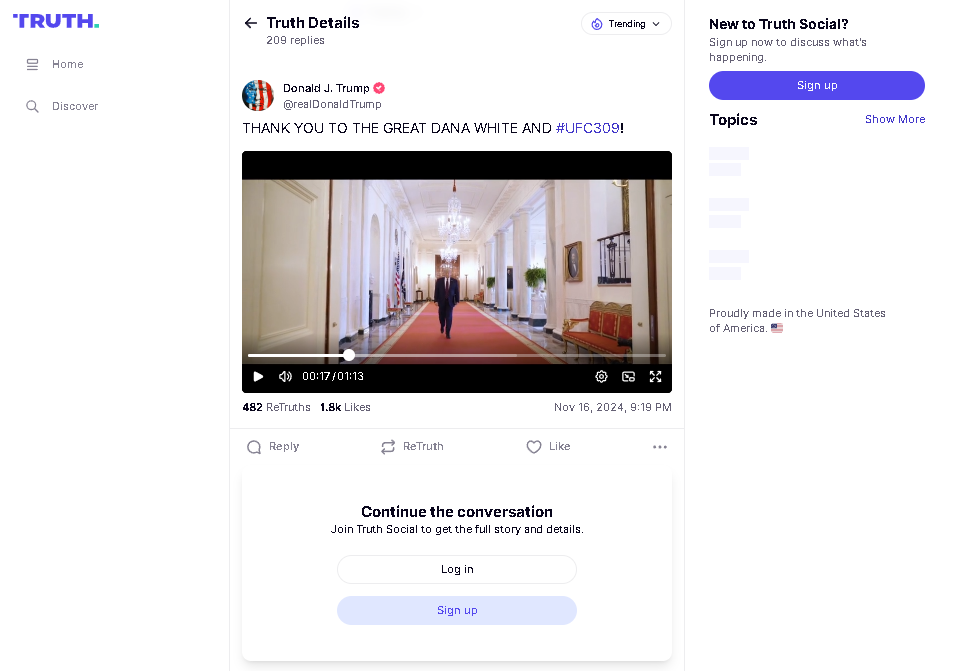Image resolution: width=968 pixels, height=671 pixels.
Task: Click the verified badge next to Donald J. Trump
Action: click(379, 88)
